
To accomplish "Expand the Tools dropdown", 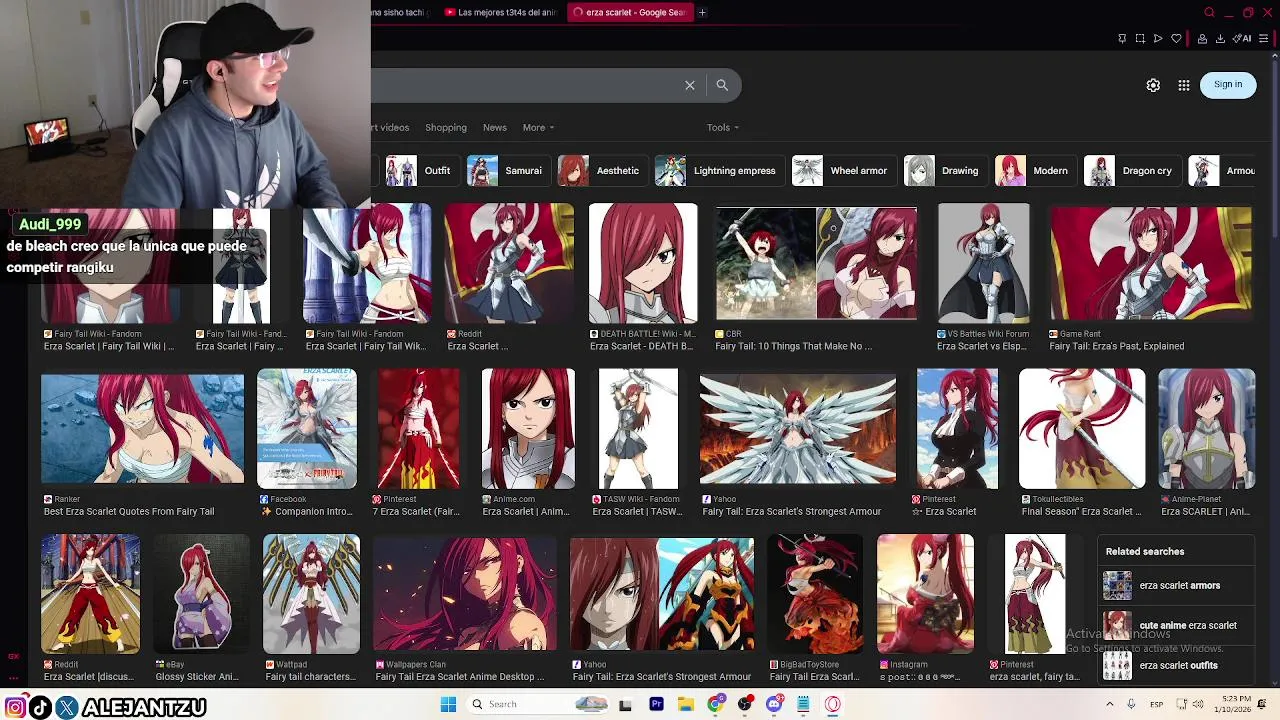I will point(723,127).
